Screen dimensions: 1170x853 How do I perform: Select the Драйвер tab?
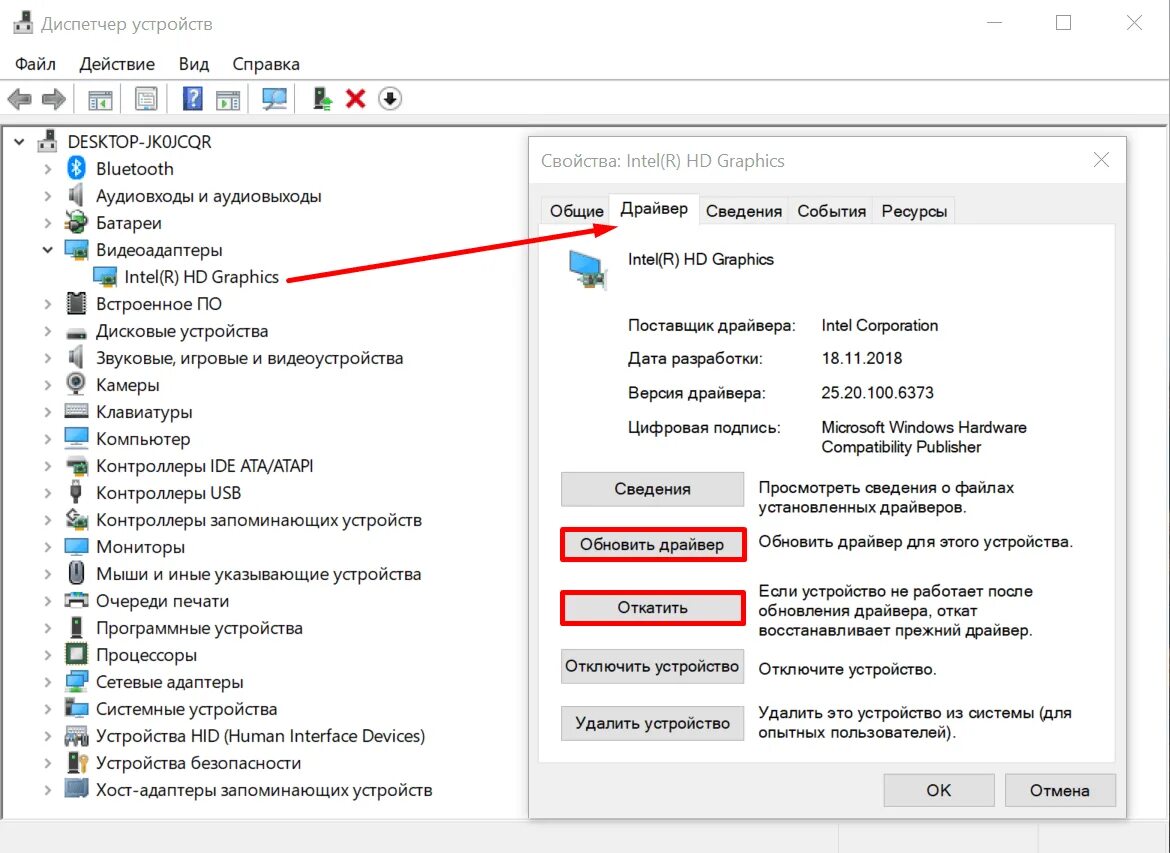tap(654, 208)
